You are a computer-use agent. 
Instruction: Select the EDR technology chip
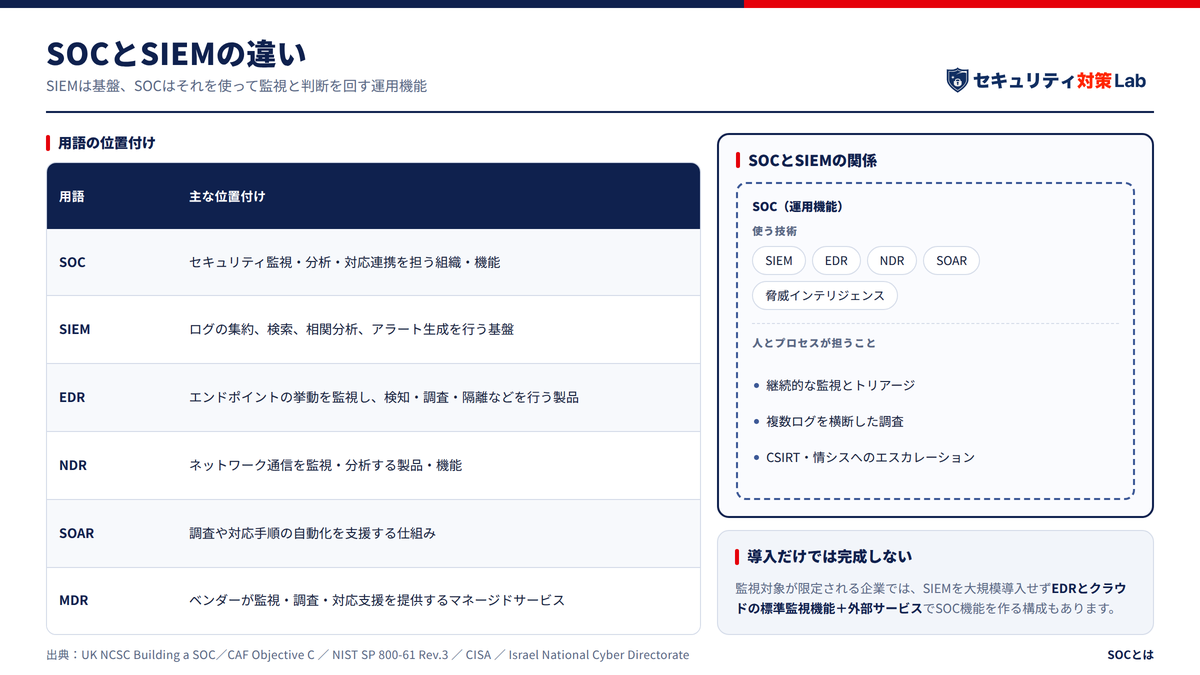(x=836, y=261)
